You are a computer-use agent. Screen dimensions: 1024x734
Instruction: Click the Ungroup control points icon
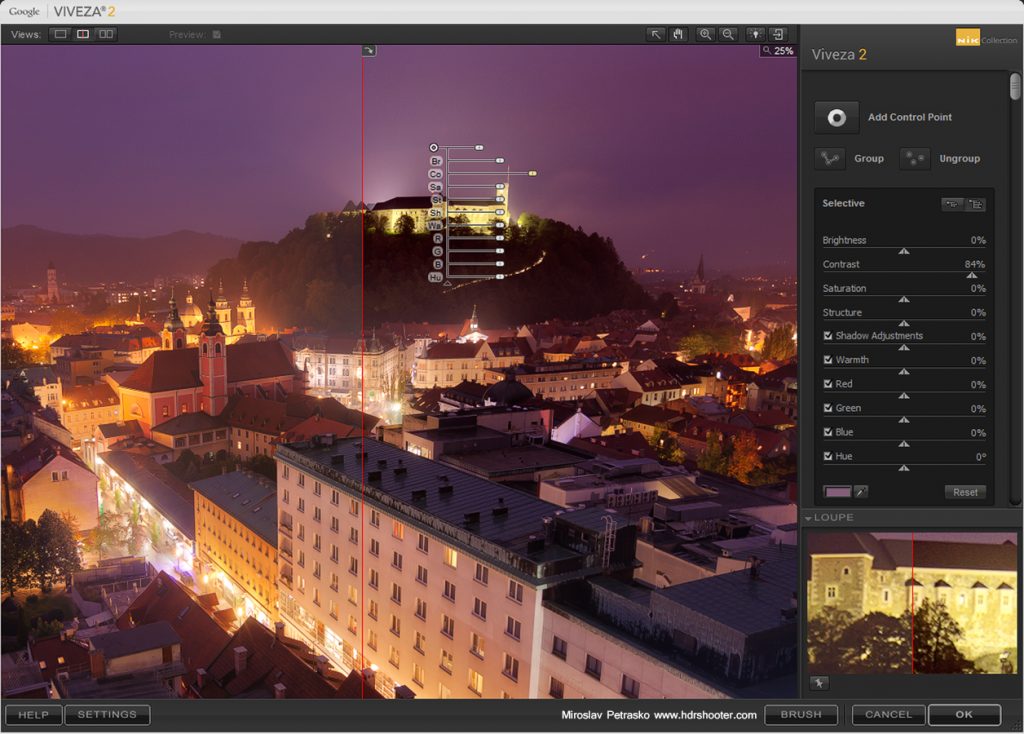coord(914,158)
